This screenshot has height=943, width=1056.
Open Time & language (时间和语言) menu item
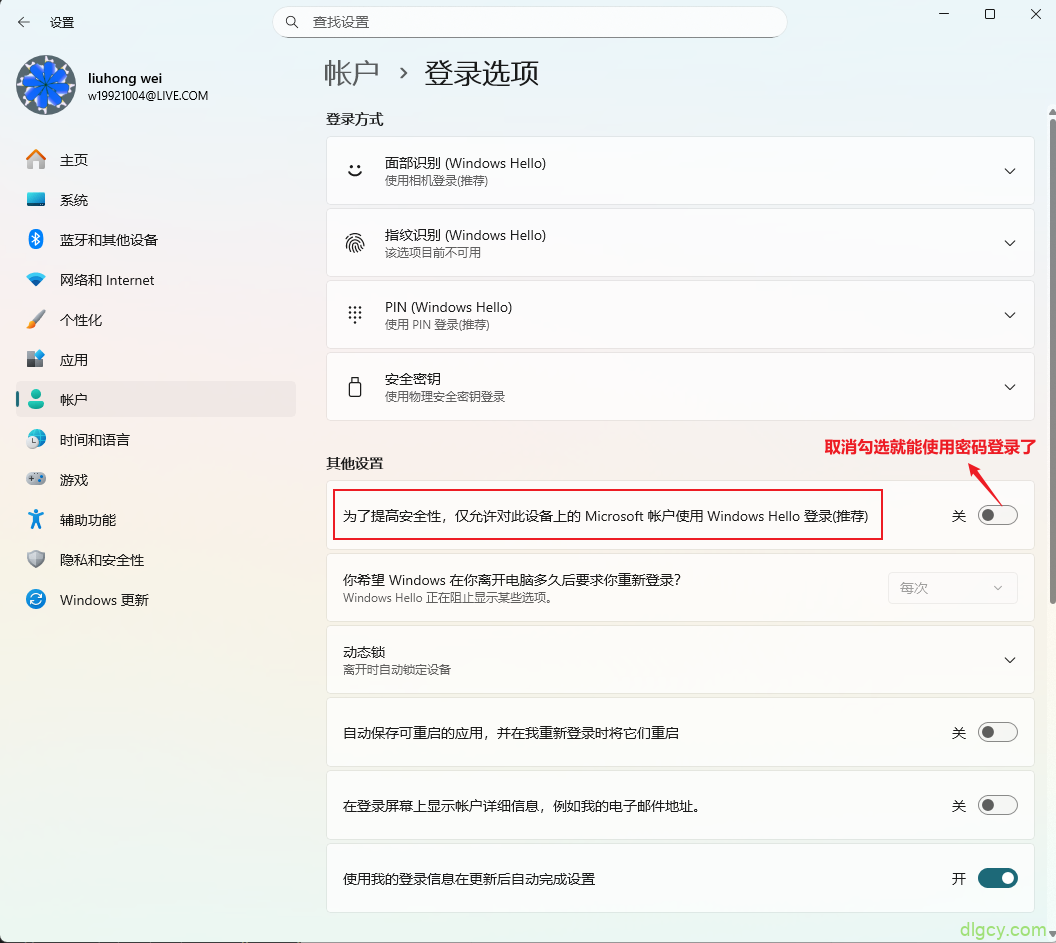point(94,440)
